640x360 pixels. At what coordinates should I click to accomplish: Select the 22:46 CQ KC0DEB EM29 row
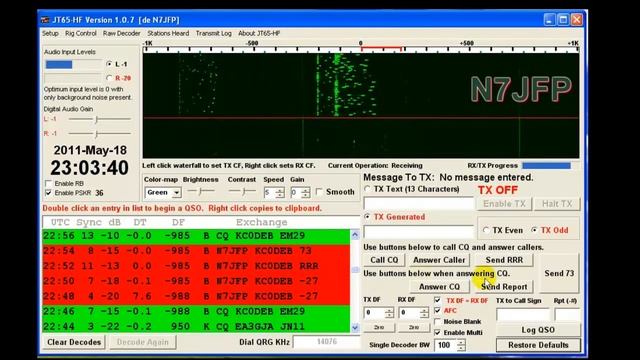click(x=196, y=311)
